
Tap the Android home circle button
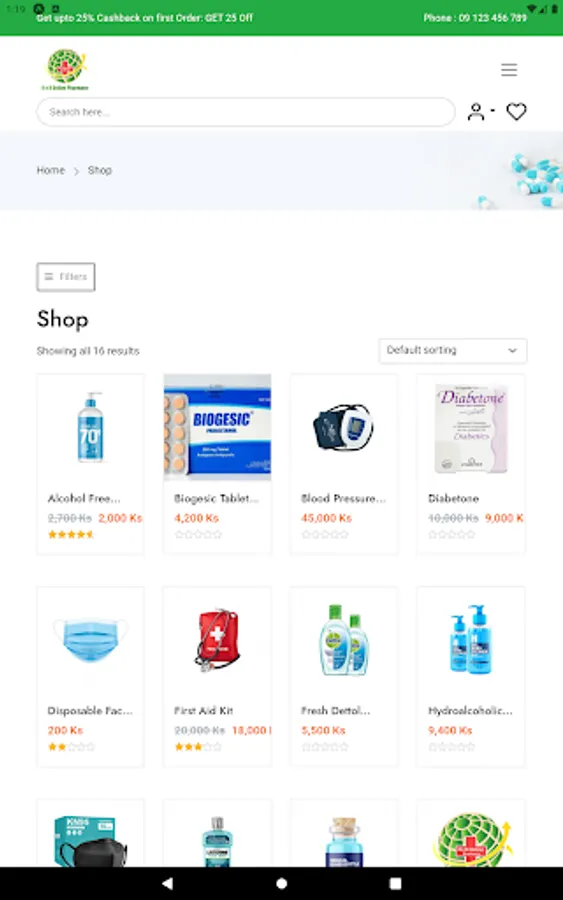point(281,883)
